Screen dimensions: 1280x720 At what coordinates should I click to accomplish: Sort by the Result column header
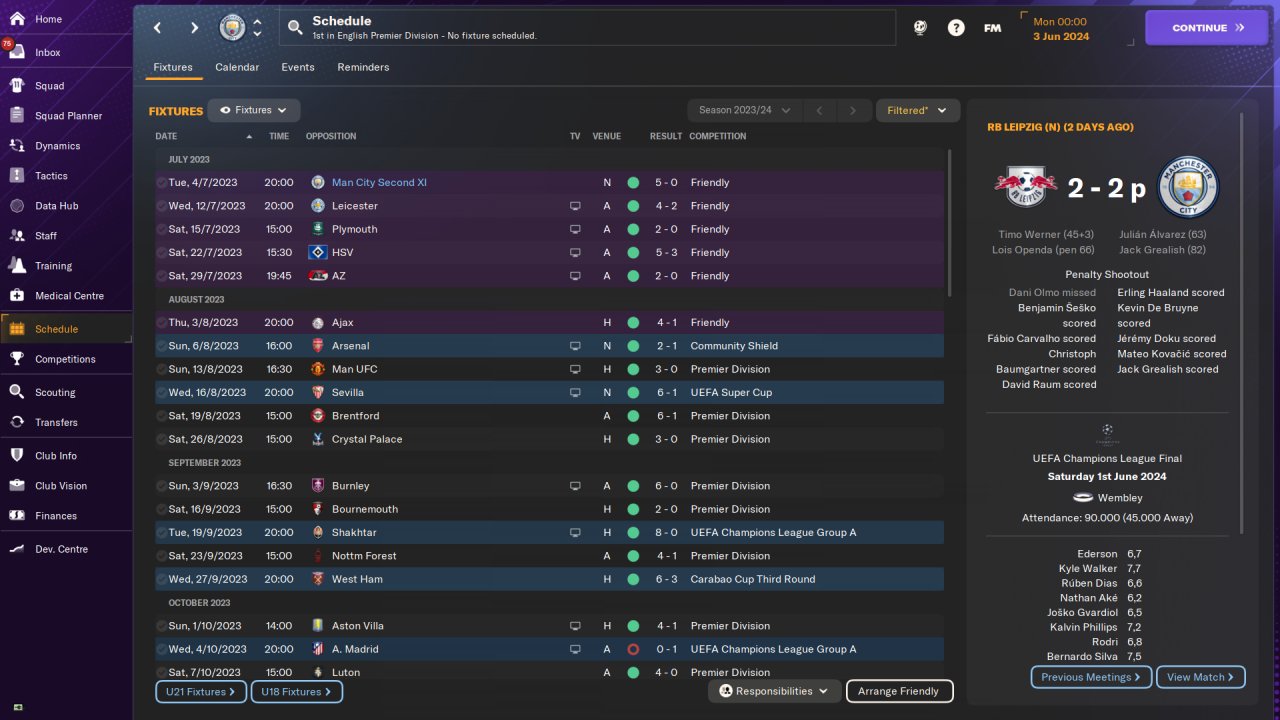coord(666,136)
